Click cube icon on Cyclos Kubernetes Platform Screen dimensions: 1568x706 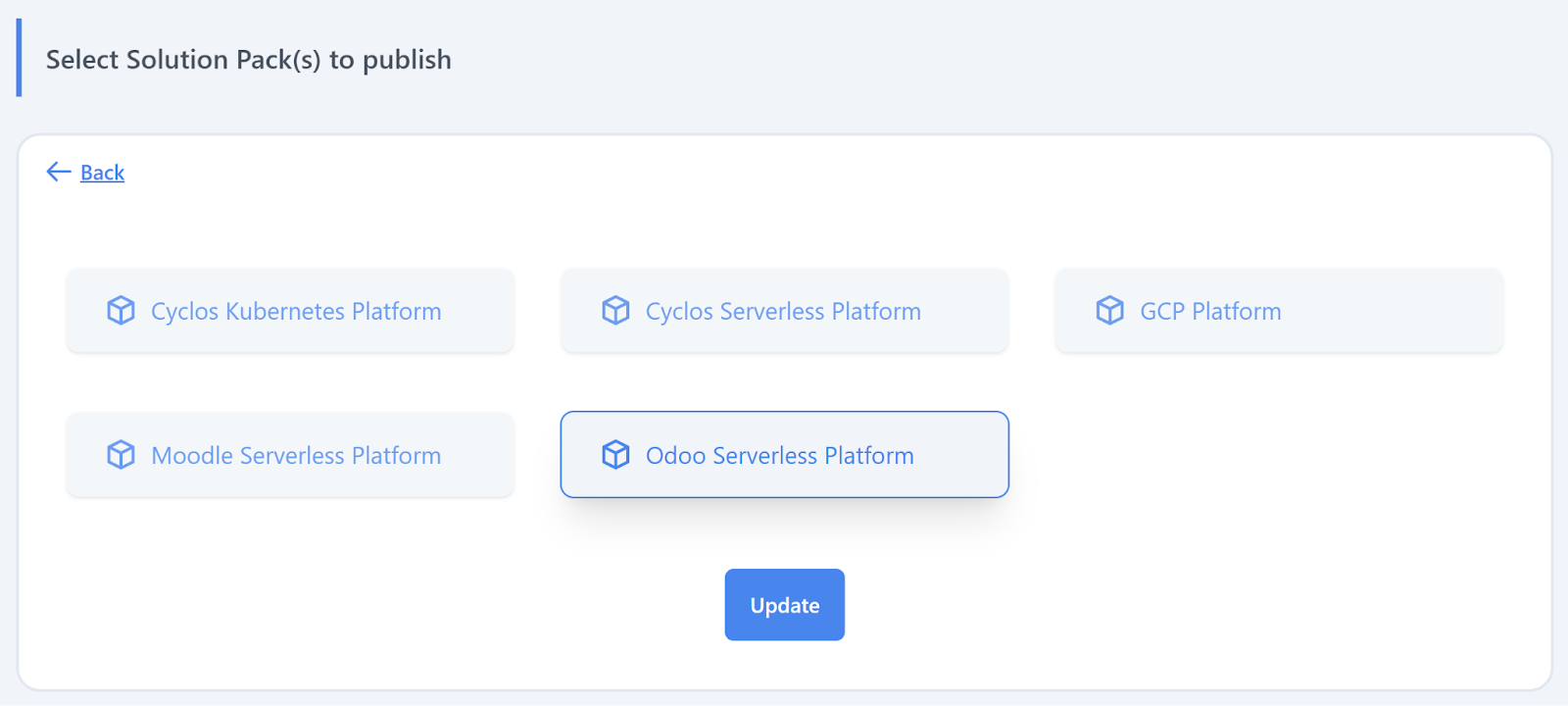pos(121,311)
